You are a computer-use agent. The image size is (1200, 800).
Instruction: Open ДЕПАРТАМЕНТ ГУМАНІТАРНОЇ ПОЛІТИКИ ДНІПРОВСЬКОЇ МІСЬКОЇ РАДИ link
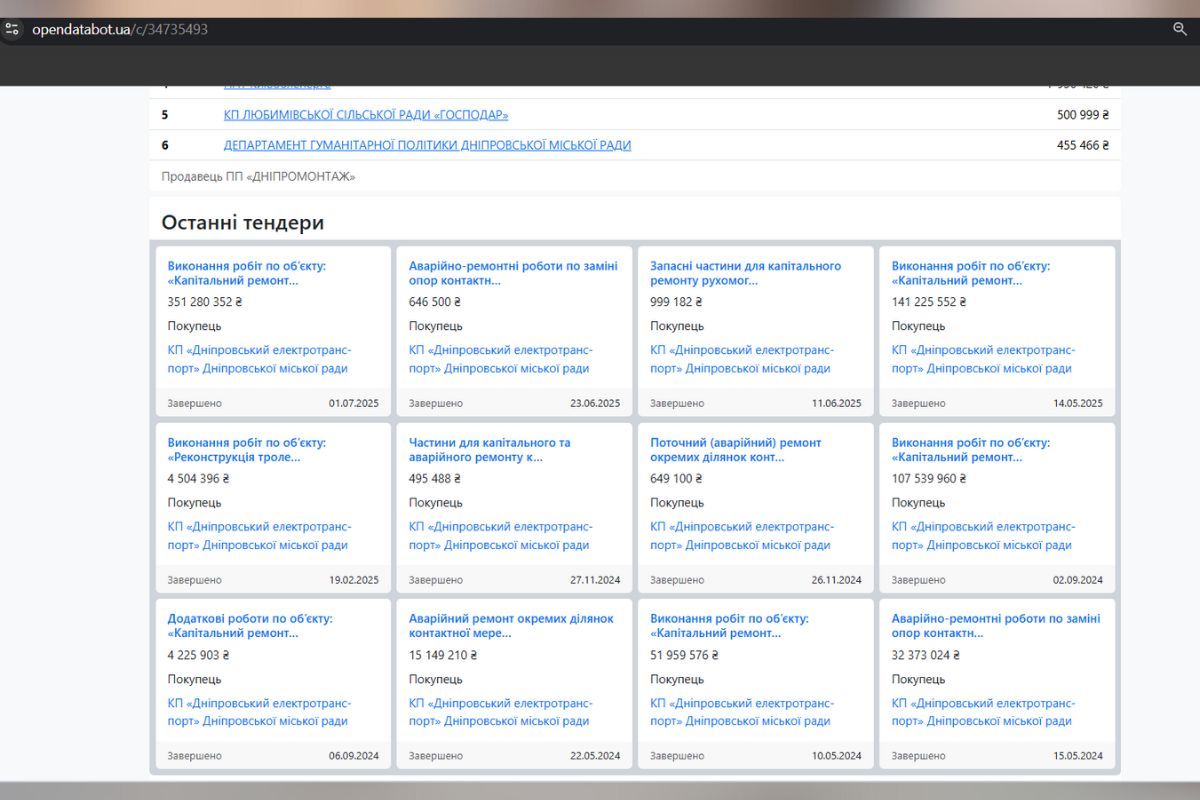[x=427, y=145]
